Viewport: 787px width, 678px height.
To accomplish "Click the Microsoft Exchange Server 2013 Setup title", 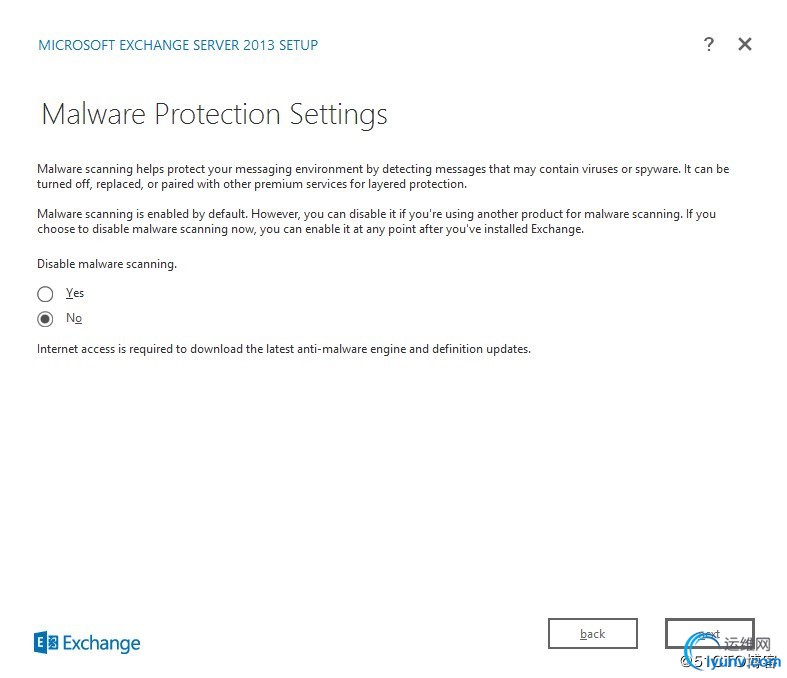I will [x=178, y=45].
